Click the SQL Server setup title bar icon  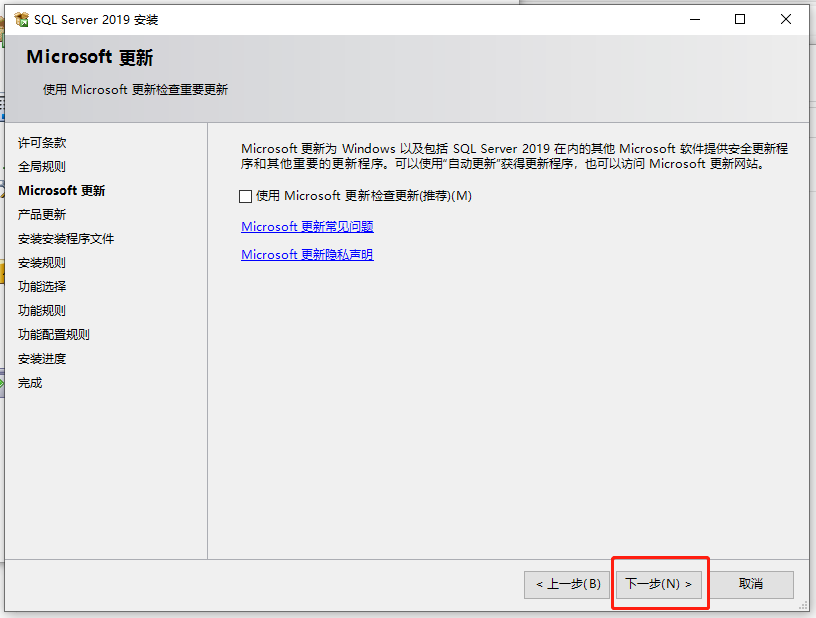tap(21, 20)
